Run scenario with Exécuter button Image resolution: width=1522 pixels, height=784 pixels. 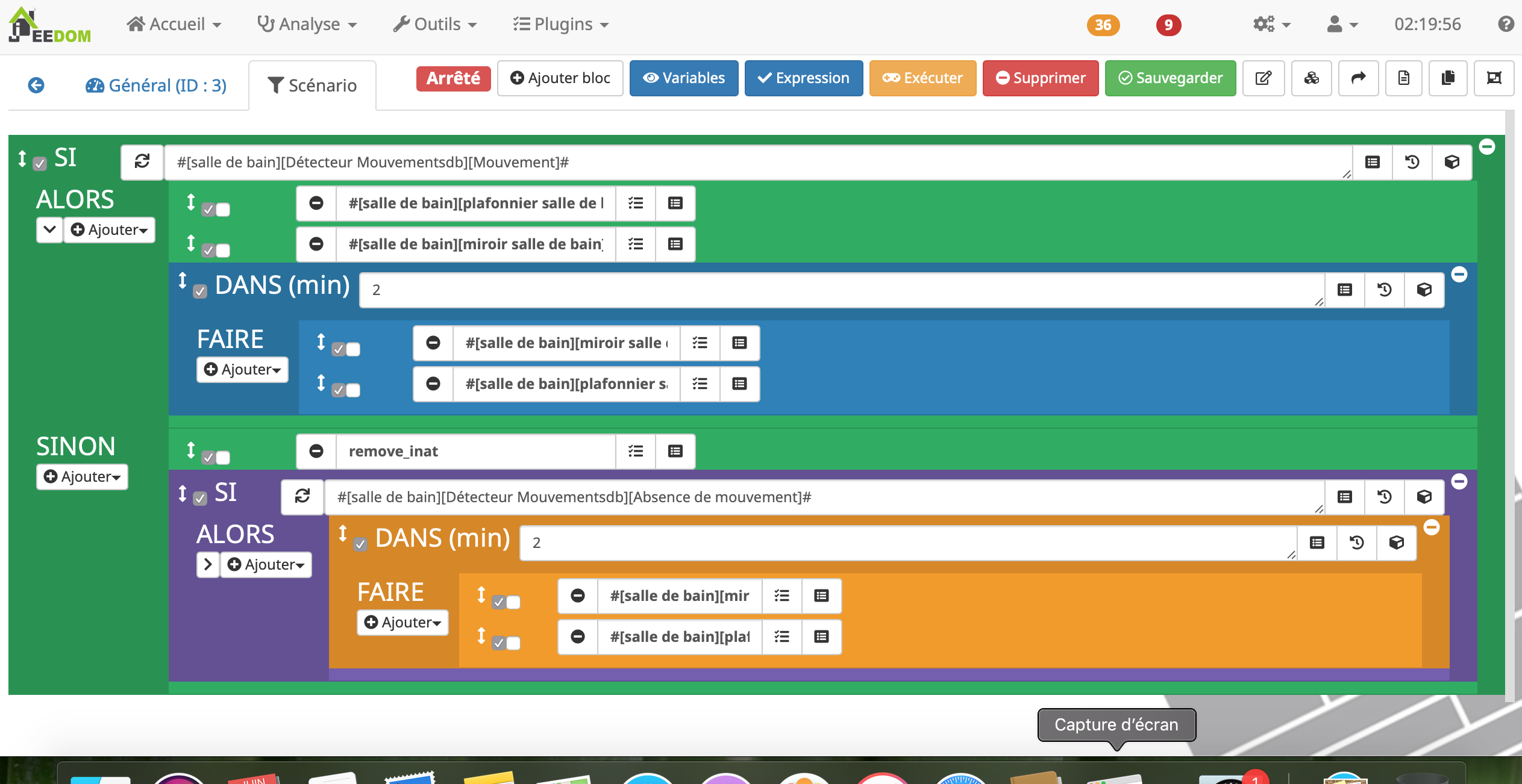point(922,78)
